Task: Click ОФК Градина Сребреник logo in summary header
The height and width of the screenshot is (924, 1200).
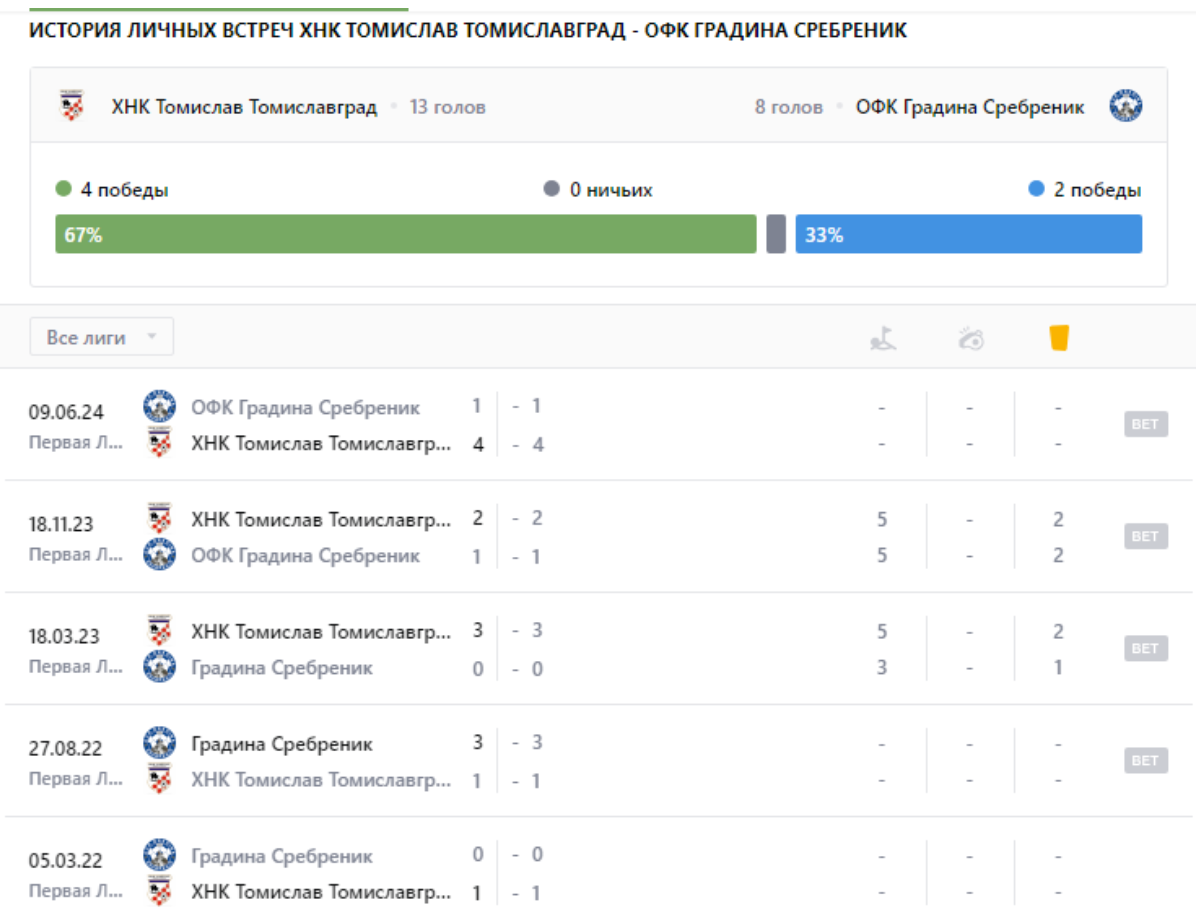Action: (1126, 106)
